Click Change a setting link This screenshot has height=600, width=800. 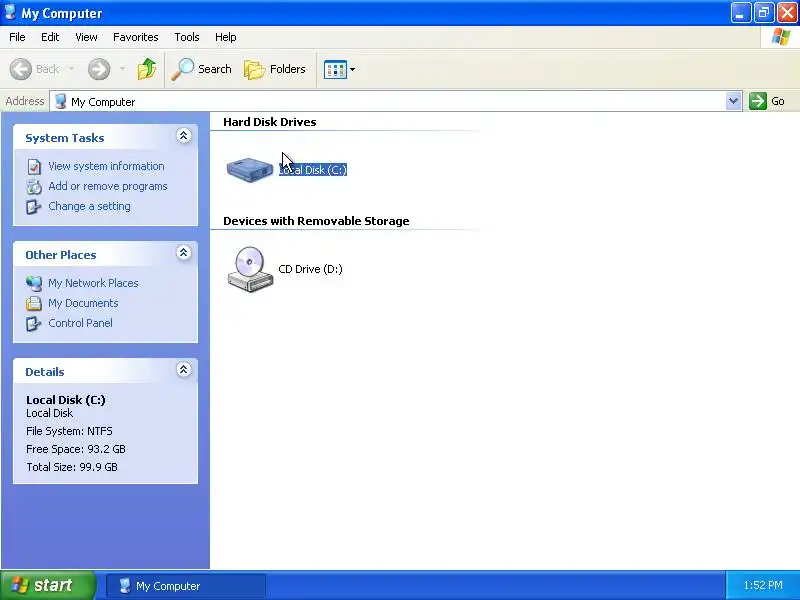pyautogui.click(x=89, y=206)
